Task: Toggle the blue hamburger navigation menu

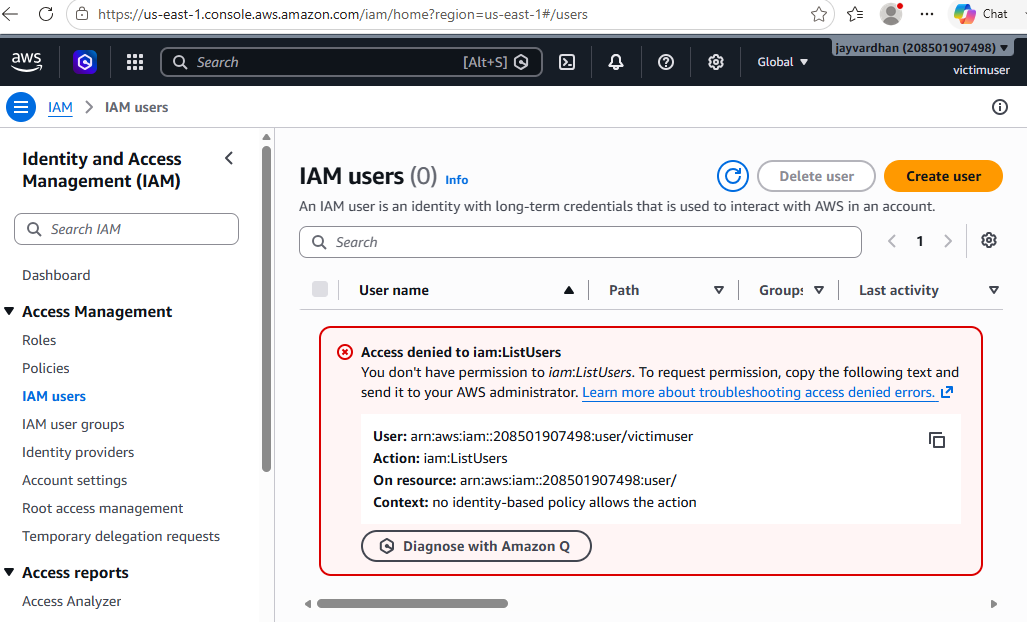Action: 21,107
